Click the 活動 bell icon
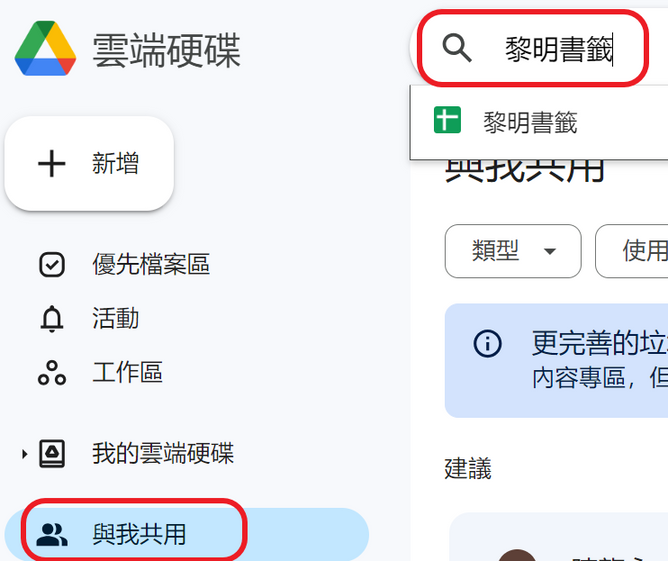The height and width of the screenshot is (561, 668). pyautogui.click(x=52, y=319)
